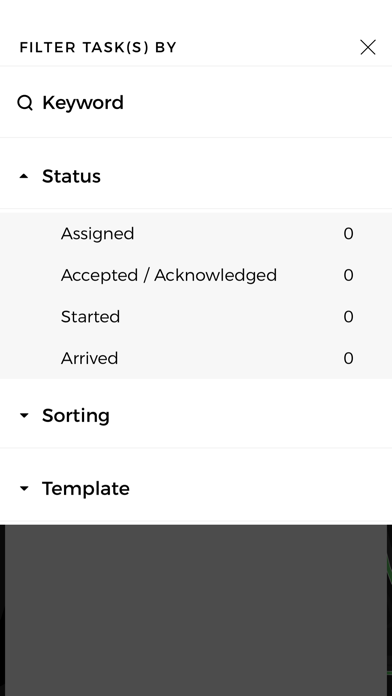Close the filter tasks panel
The height and width of the screenshot is (696, 392).
(x=368, y=47)
